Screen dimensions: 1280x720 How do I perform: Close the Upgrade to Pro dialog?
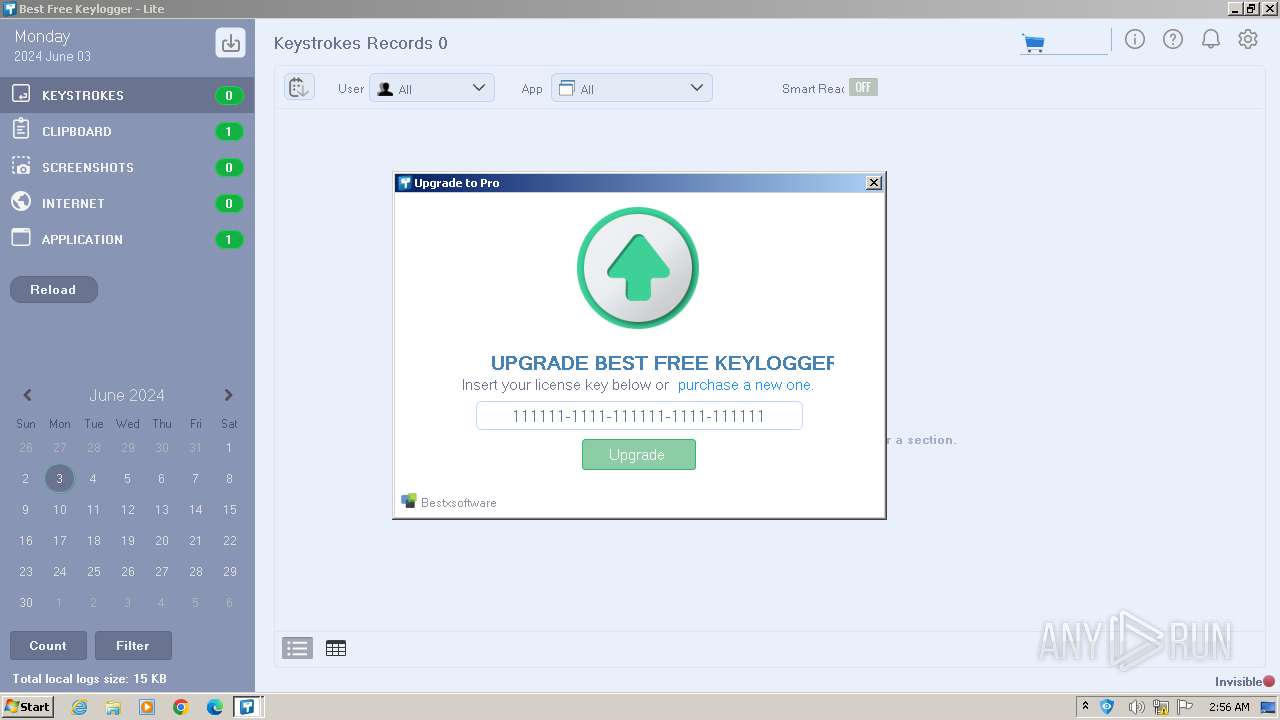click(x=873, y=183)
